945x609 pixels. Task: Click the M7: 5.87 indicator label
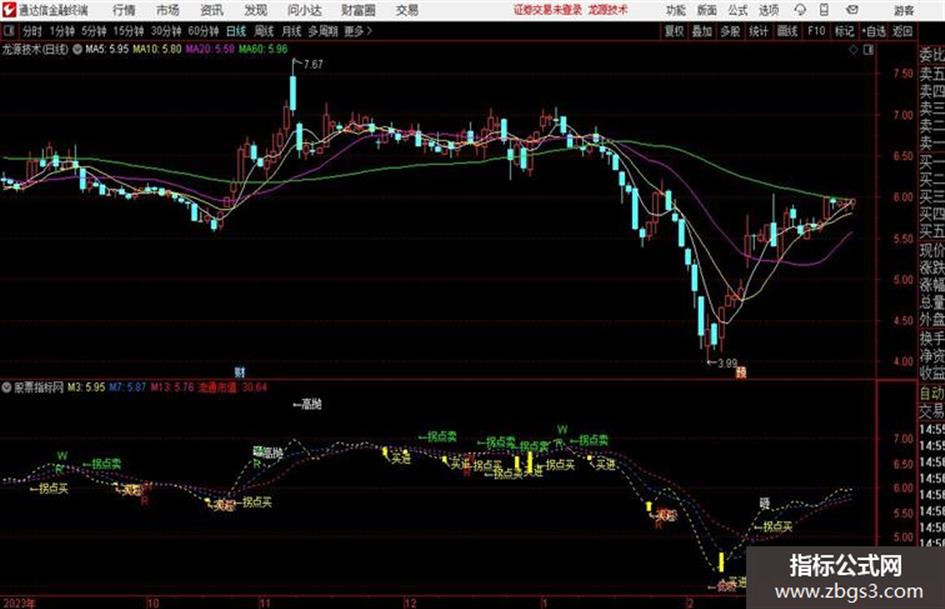pos(127,387)
